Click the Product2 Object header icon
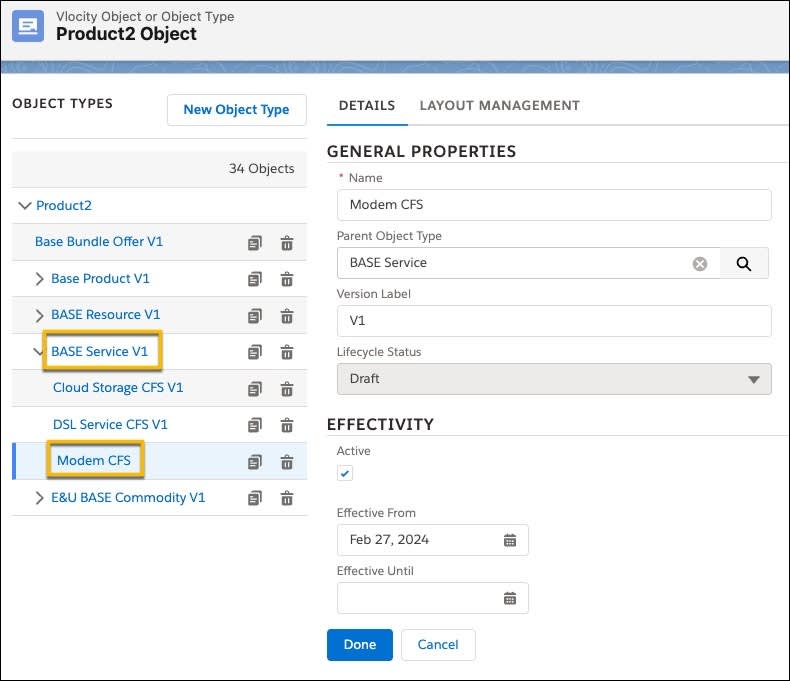Screen dimensions: 790x681 28,26
